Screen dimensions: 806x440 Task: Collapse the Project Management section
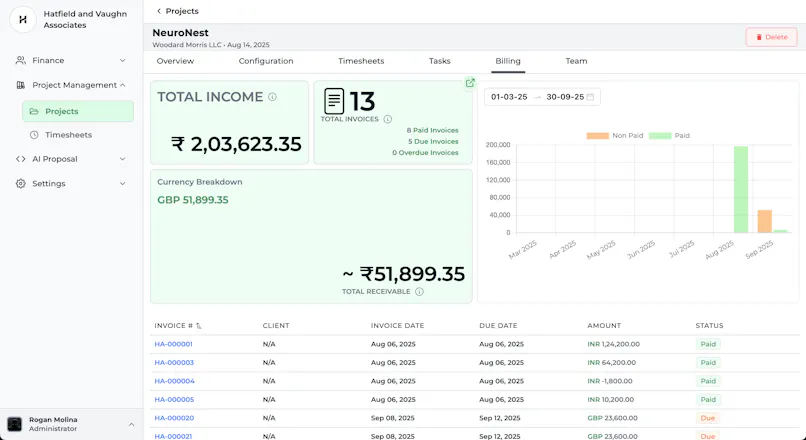click(x=71, y=85)
